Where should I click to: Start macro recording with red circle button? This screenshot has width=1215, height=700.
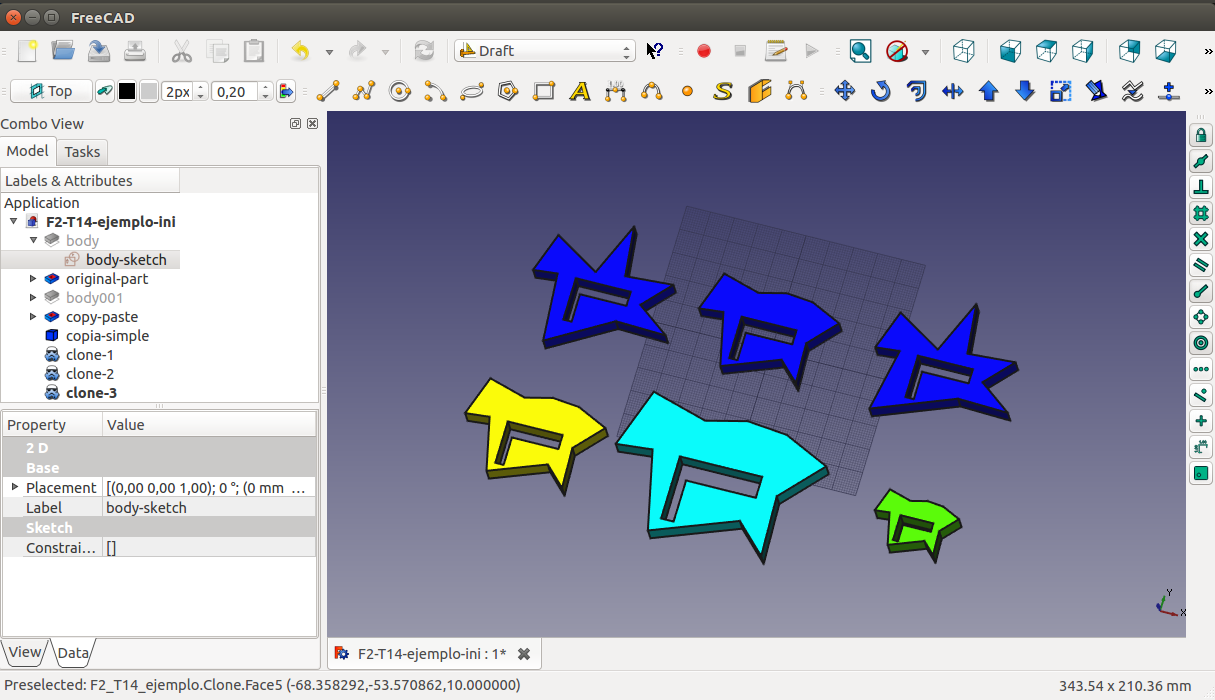704,51
